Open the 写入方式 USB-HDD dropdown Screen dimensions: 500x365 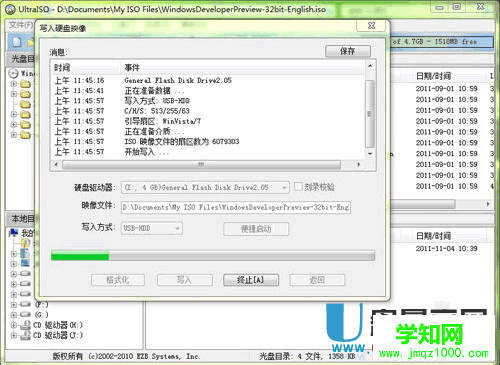[x=178, y=229]
